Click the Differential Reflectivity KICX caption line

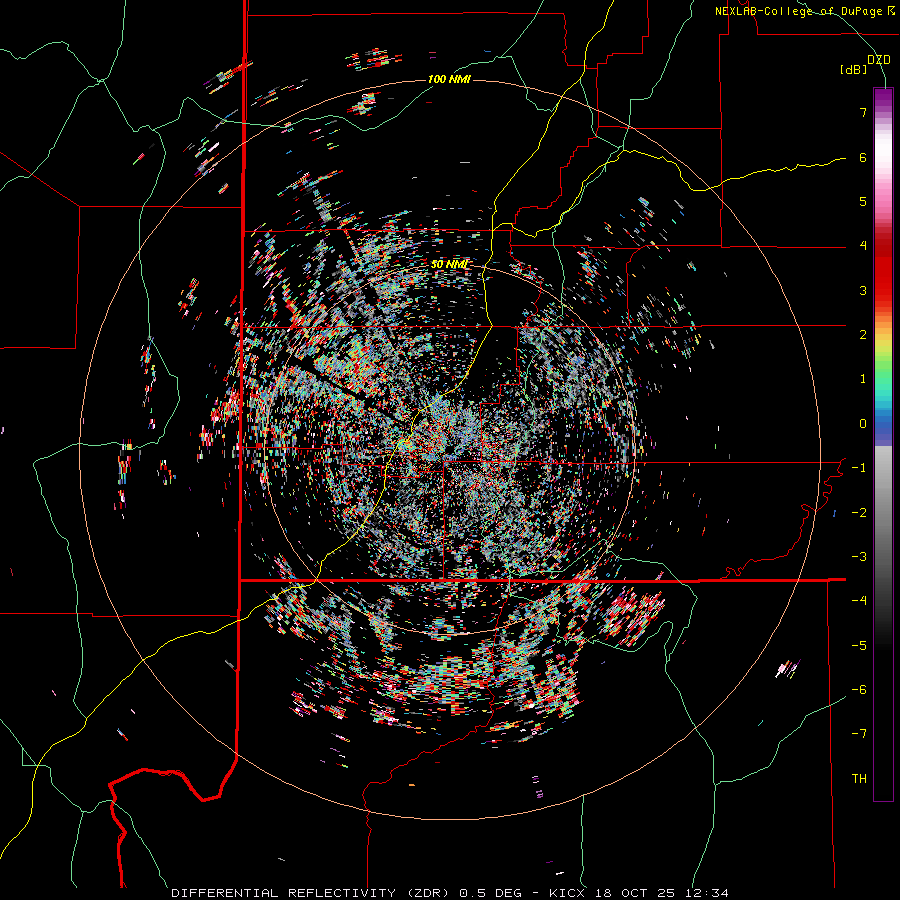(x=450, y=893)
